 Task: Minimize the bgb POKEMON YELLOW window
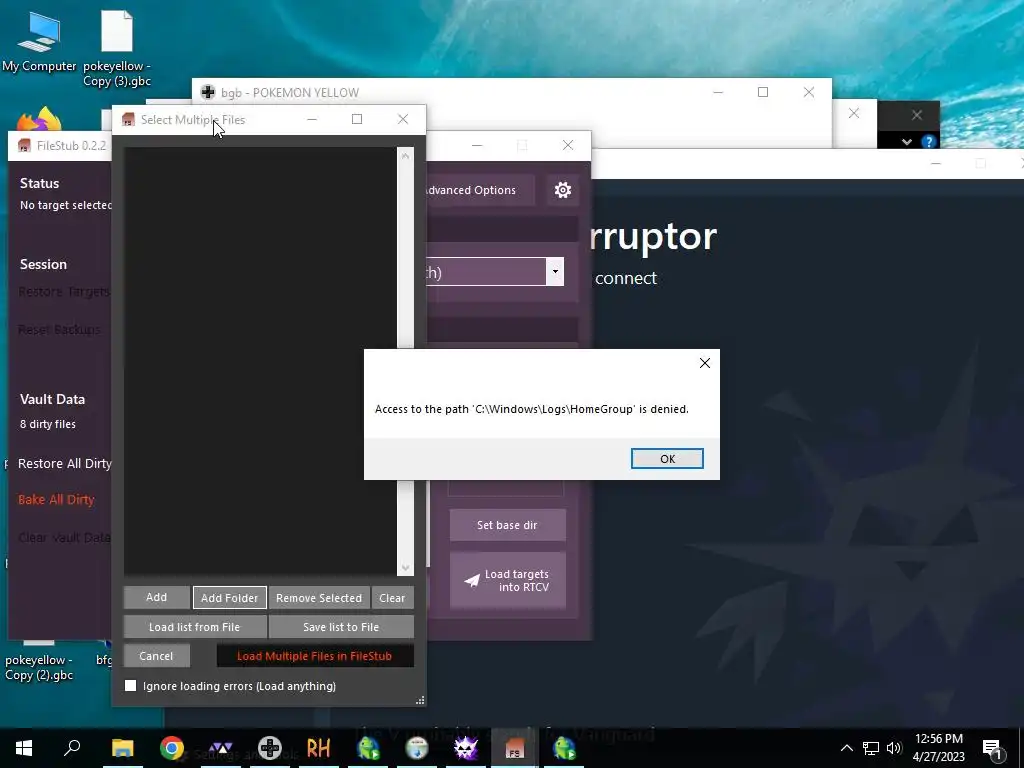[x=718, y=92]
